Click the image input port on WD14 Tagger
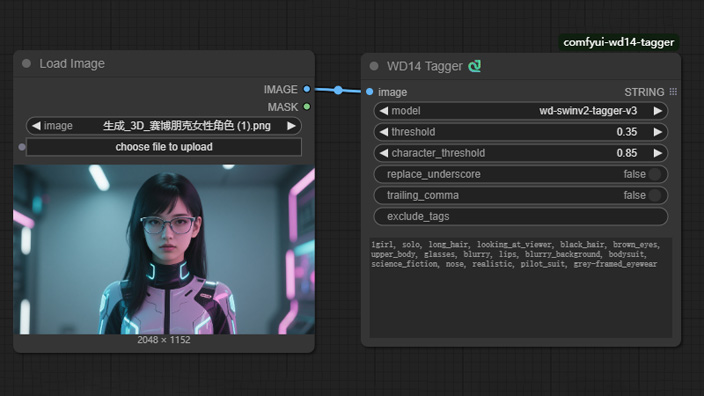 [370, 92]
